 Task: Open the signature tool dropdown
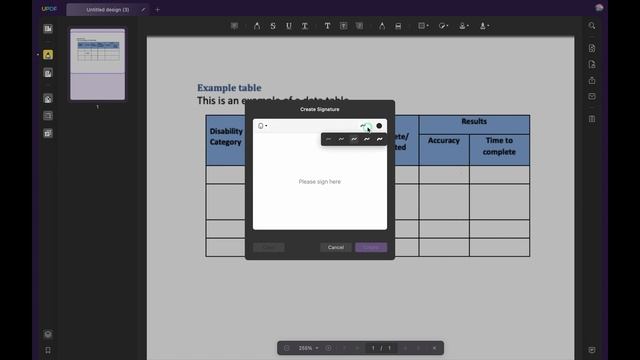[x=484, y=26]
